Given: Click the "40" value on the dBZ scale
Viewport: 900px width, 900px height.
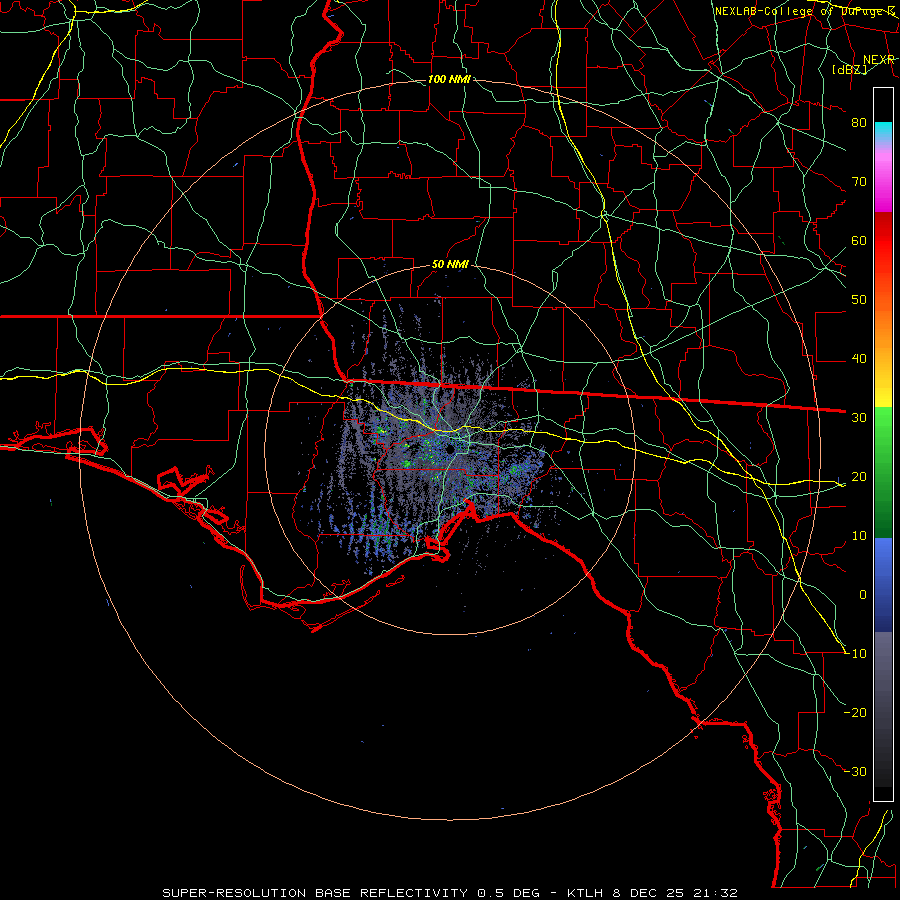Looking at the screenshot, I should tap(859, 358).
